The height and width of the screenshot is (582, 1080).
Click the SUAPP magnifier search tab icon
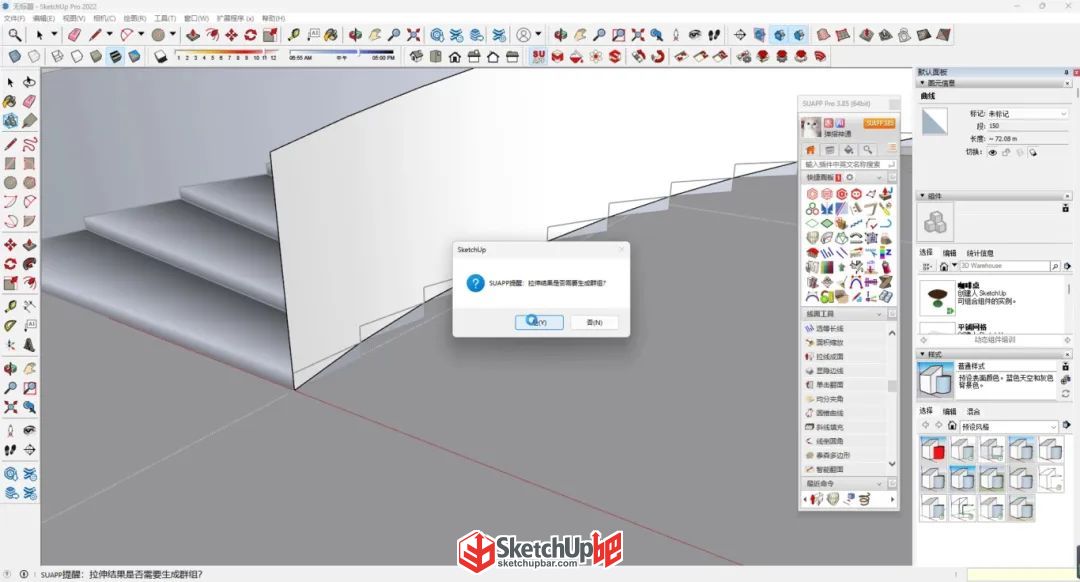tap(868, 149)
